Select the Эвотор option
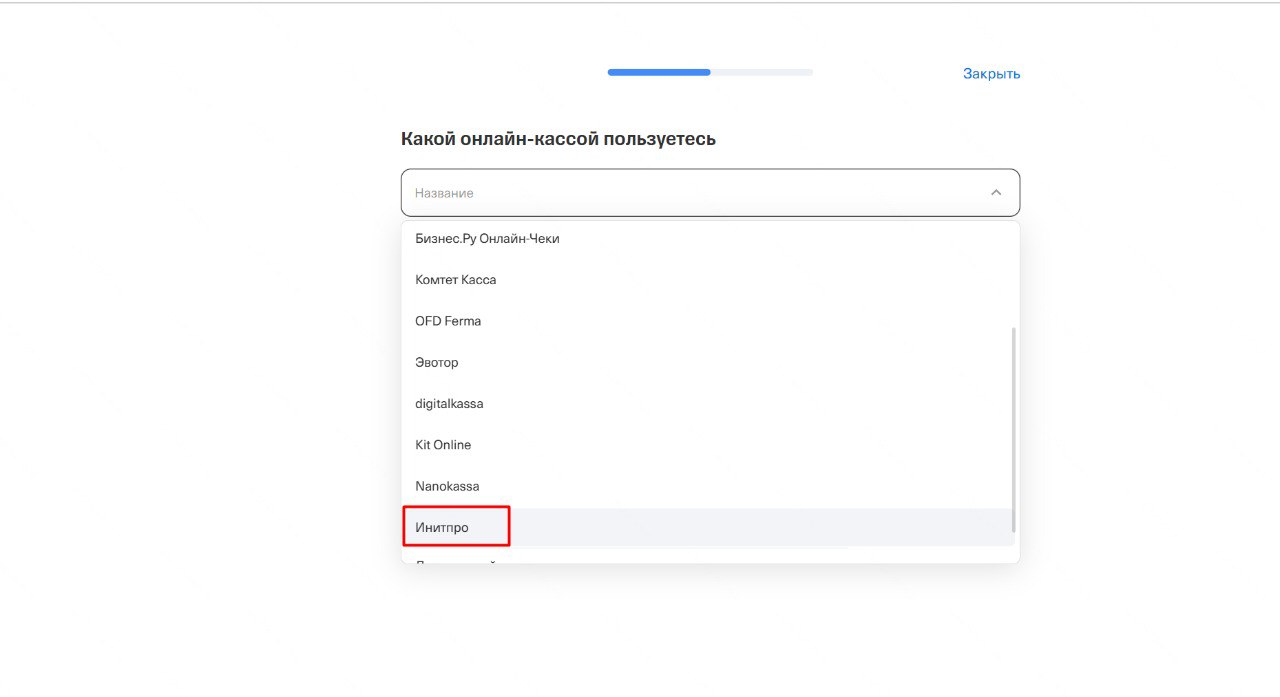This screenshot has height=697, width=1280. point(708,362)
